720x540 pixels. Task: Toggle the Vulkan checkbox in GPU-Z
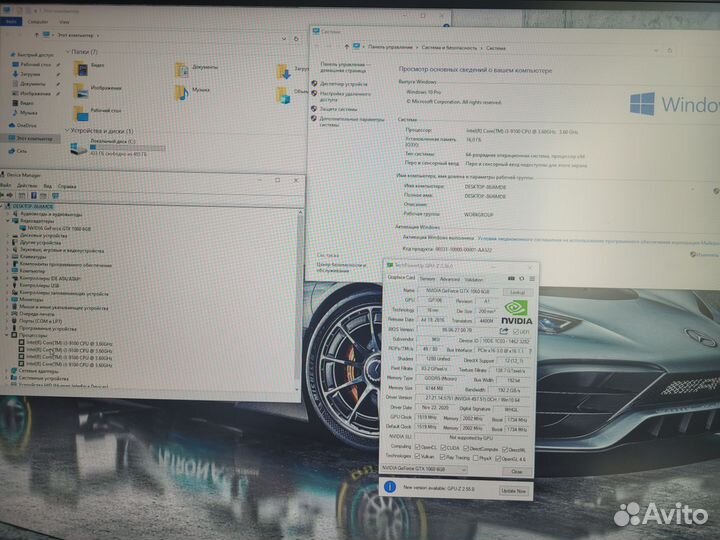click(417, 456)
